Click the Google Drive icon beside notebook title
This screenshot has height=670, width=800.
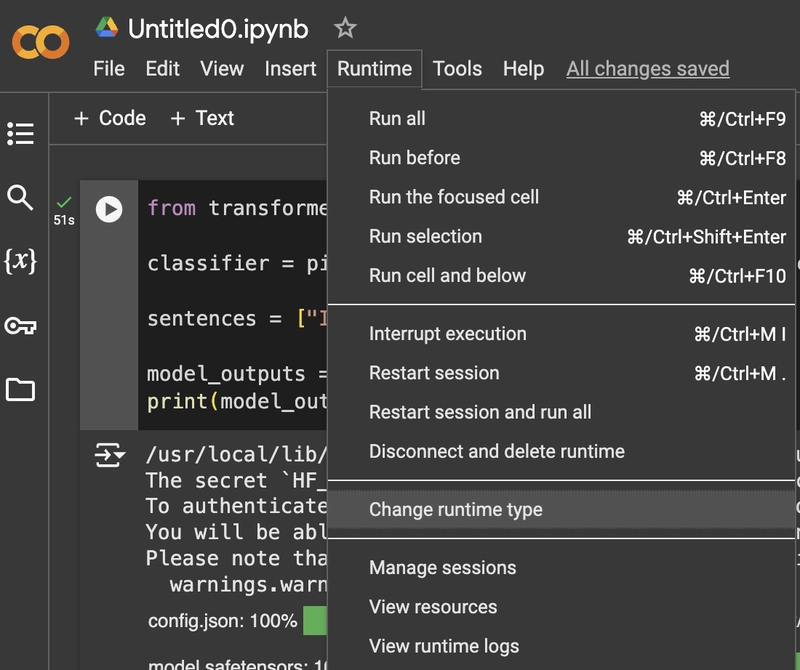107,28
